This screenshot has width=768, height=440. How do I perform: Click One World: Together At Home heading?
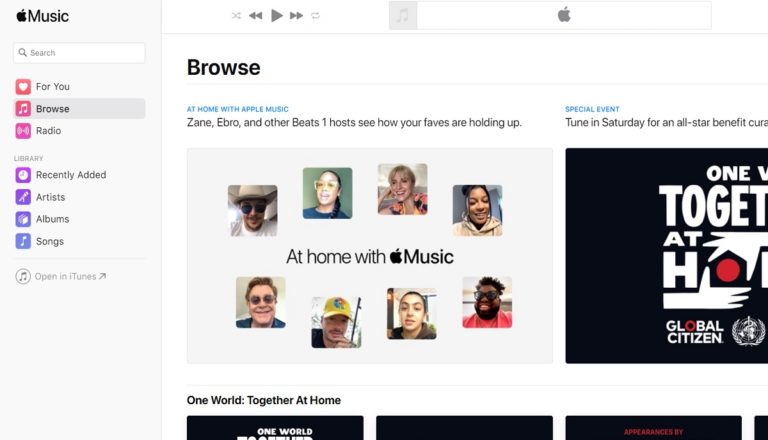click(x=264, y=400)
